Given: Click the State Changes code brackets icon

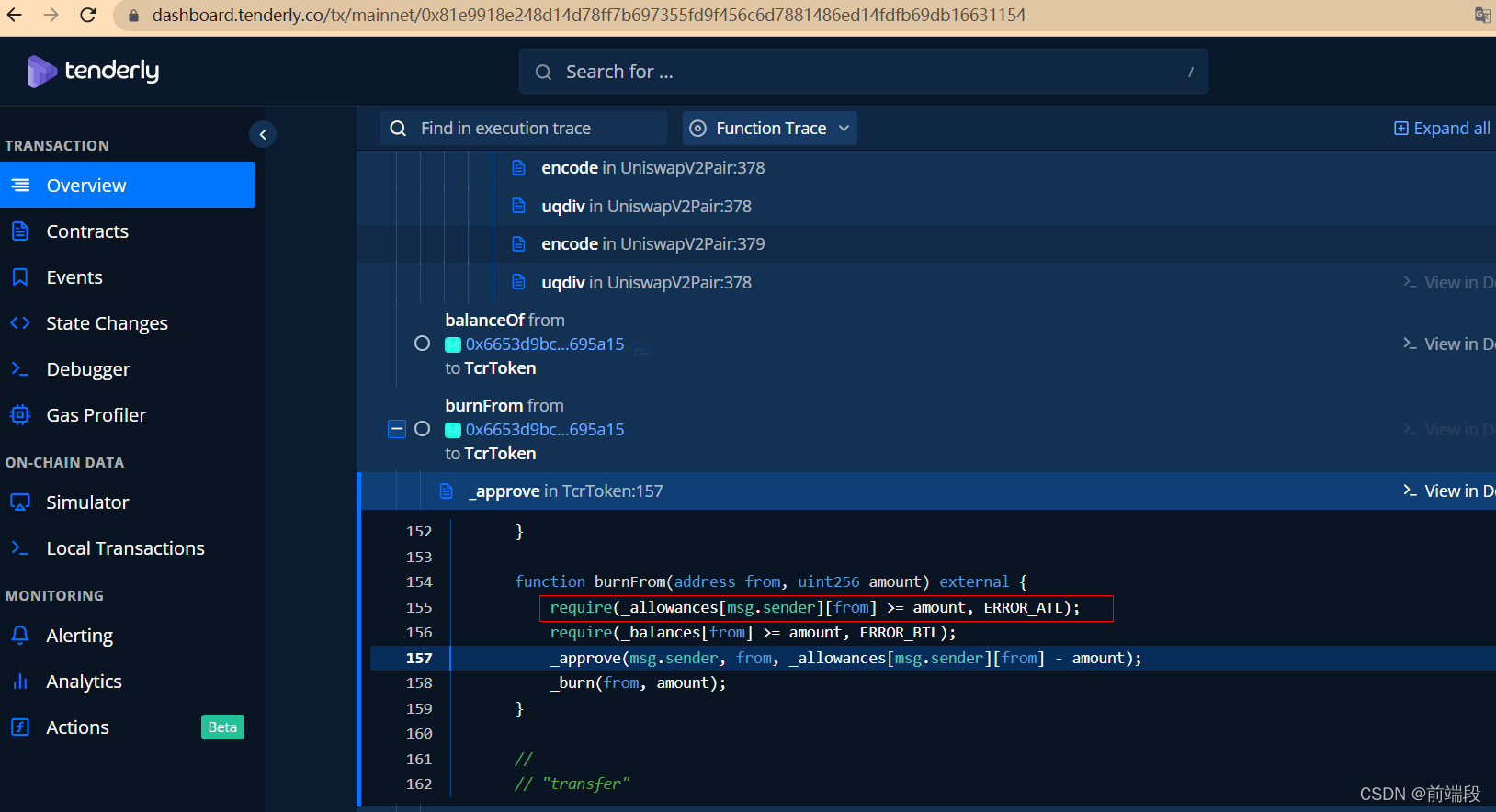Looking at the screenshot, I should pos(20,322).
